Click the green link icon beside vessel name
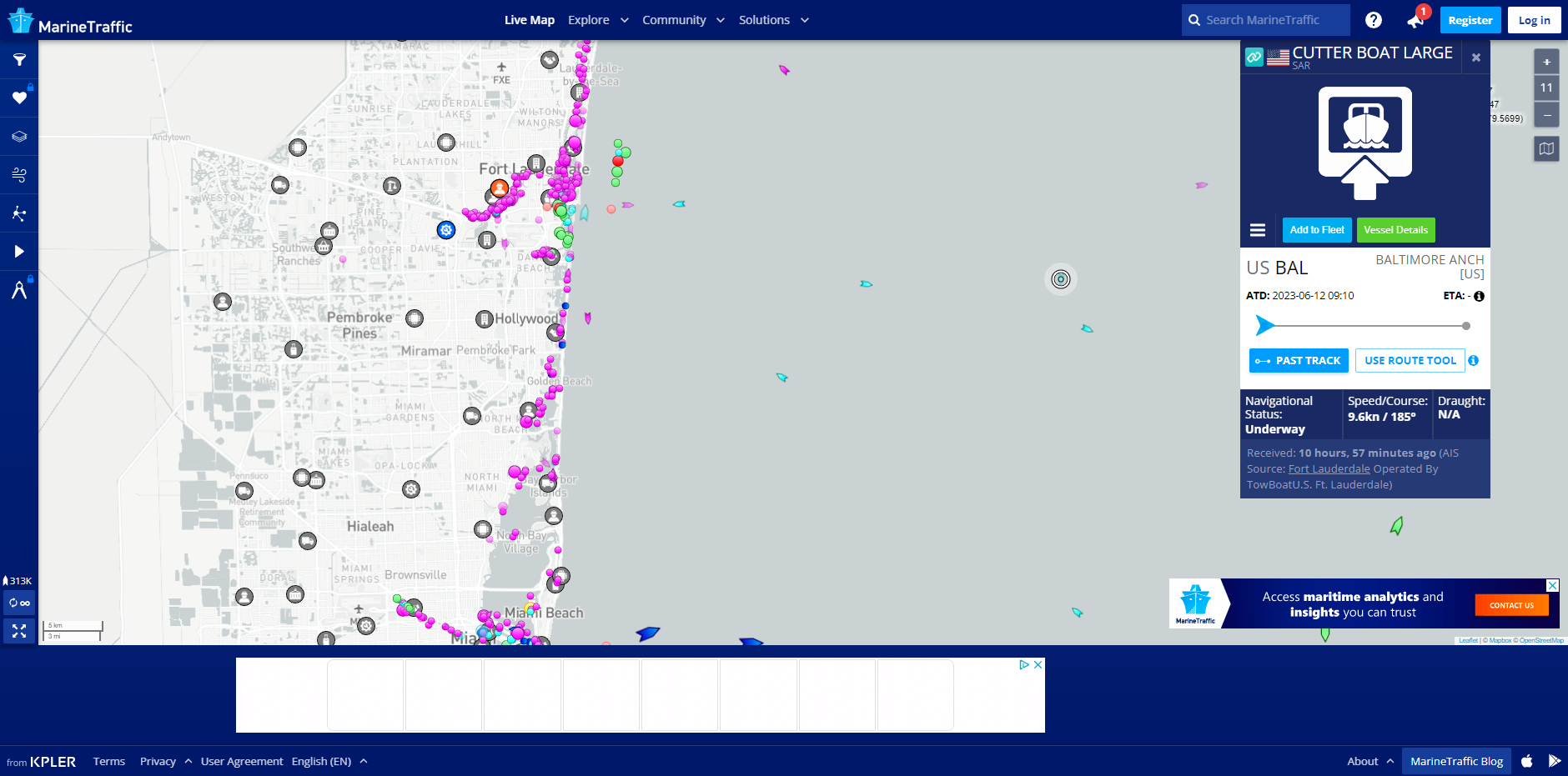This screenshot has width=1568, height=776. tap(1254, 58)
